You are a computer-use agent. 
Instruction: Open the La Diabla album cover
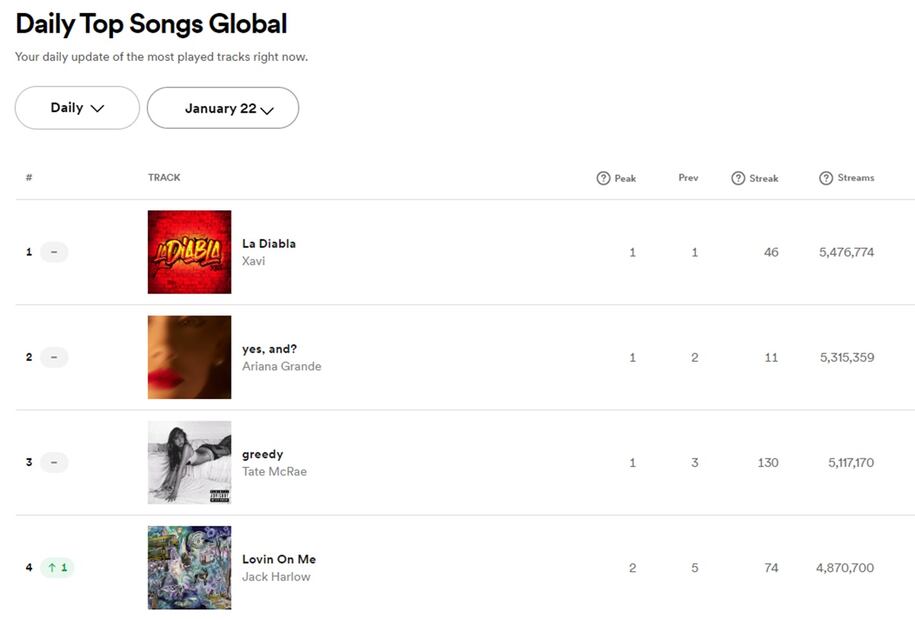pyautogui.click(x=189, y=252)
